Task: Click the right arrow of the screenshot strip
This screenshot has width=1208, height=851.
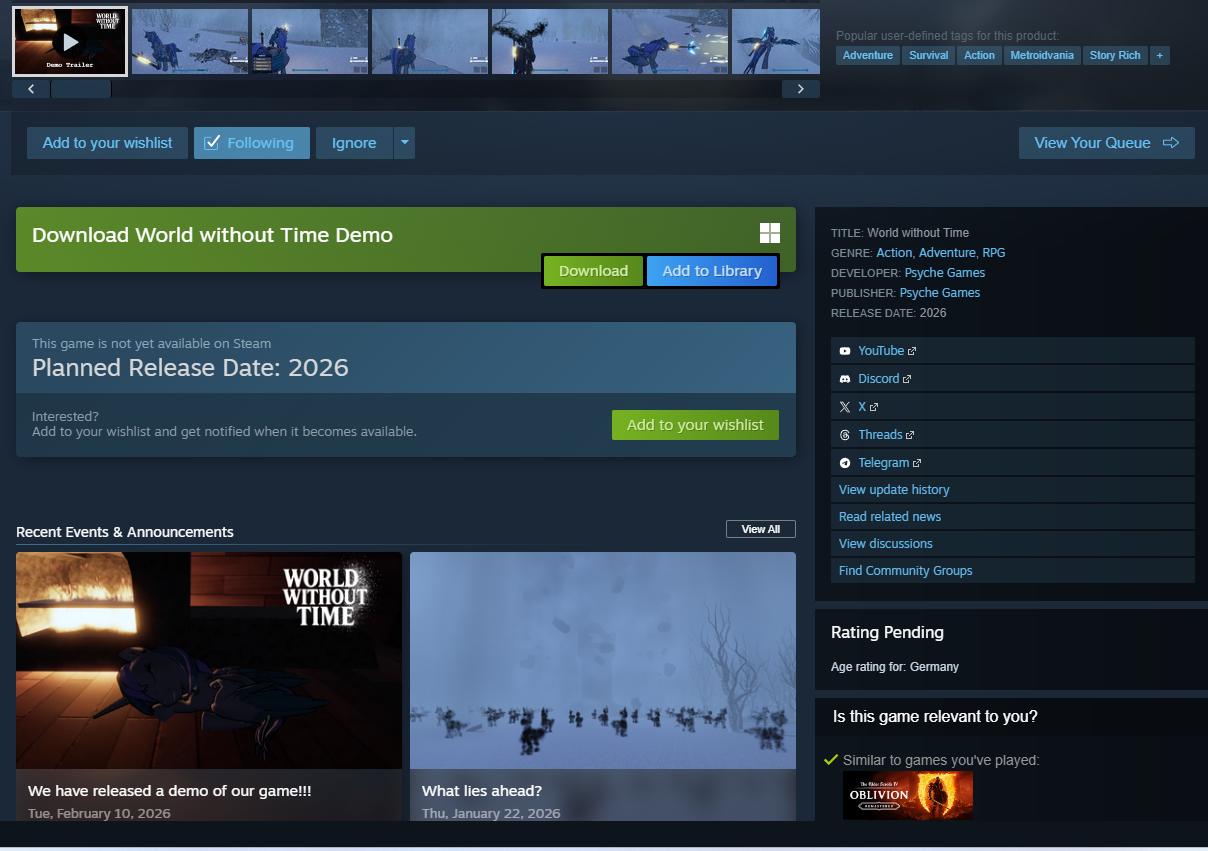Action: coord(800,89)
